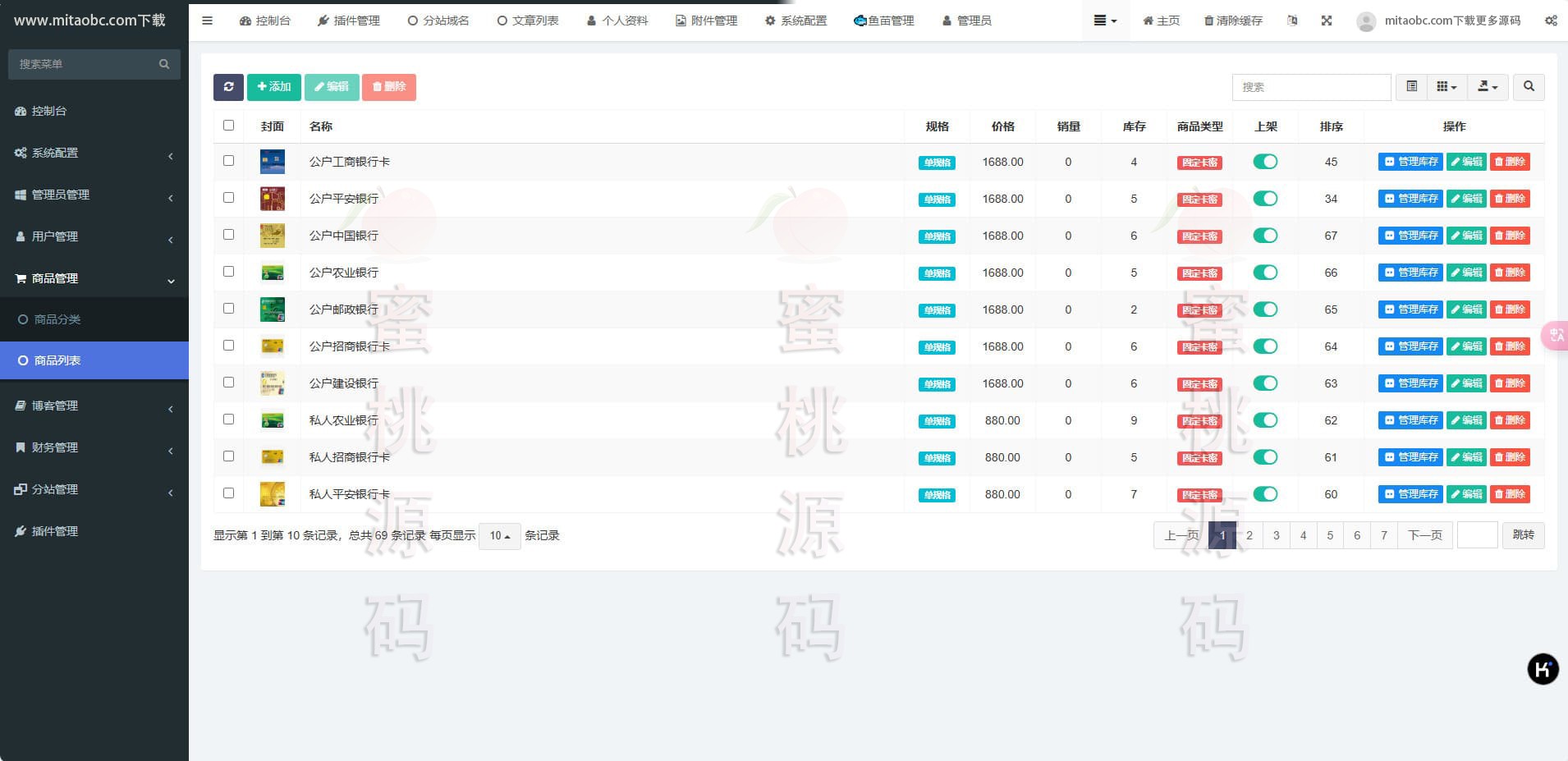Toggle the table view list icon
Viewport: 1568px width, 761px height.
click(x=1411, y=87)
